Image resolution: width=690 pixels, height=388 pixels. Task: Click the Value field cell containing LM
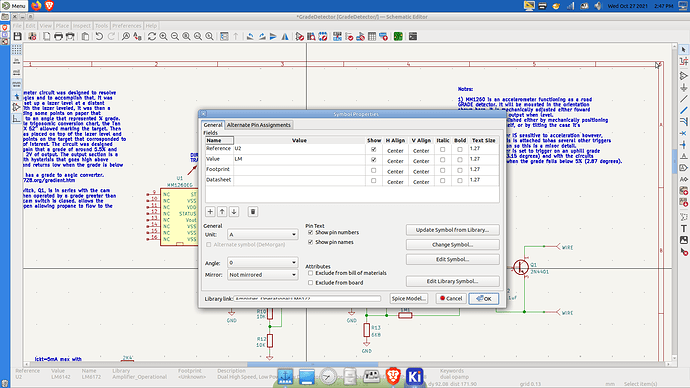pos(299,159)
